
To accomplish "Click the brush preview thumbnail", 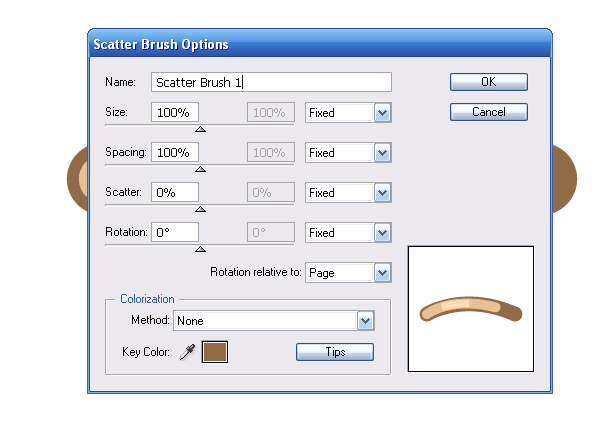I will [471, 309].
